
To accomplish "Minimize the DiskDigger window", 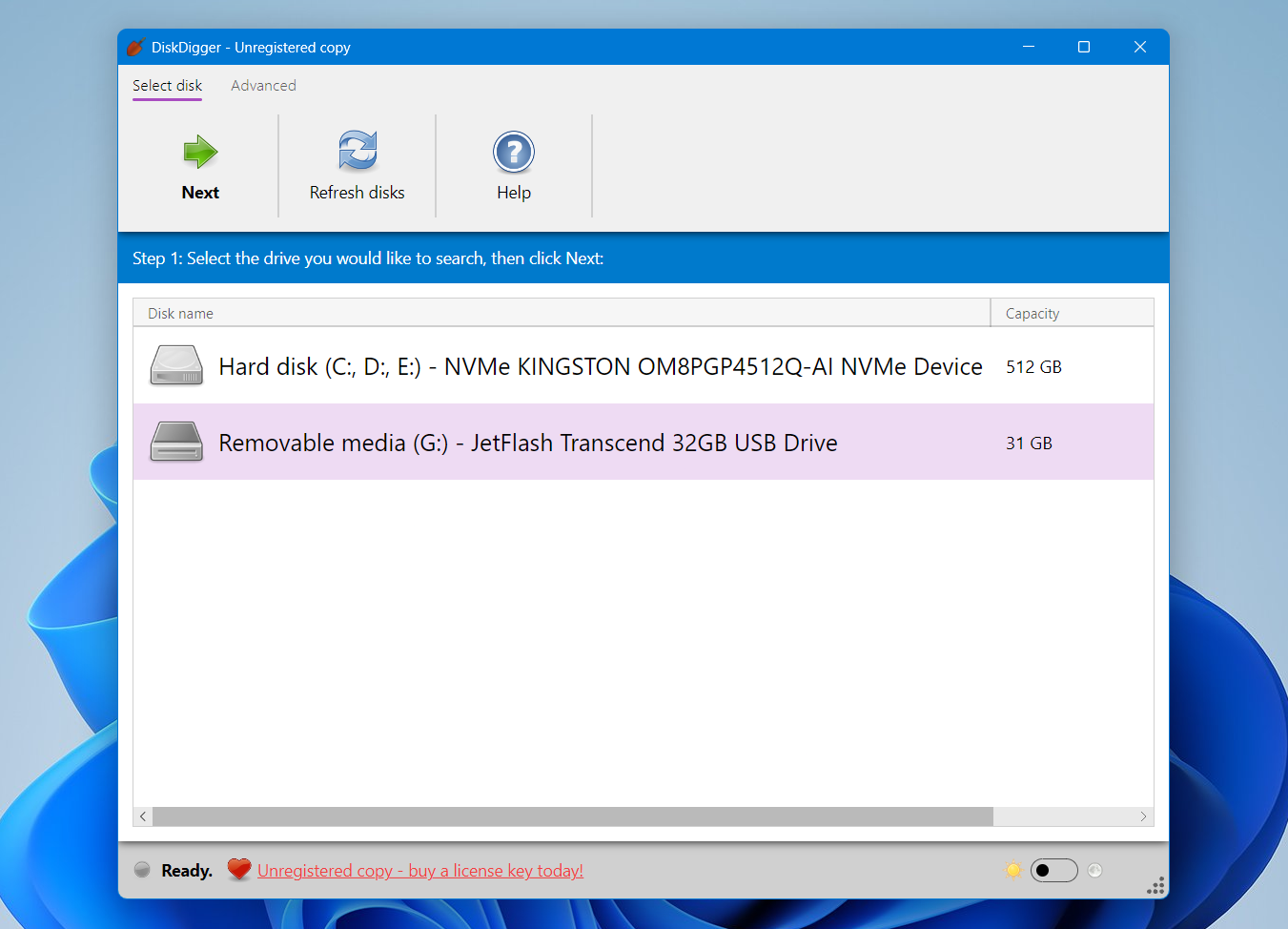I will point(1029,47).
